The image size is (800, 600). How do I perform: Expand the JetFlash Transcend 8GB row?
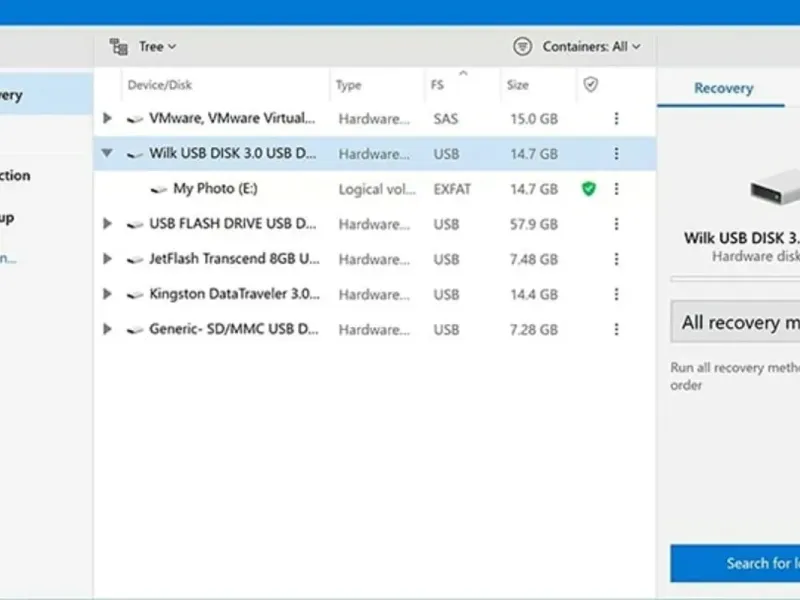107,259
